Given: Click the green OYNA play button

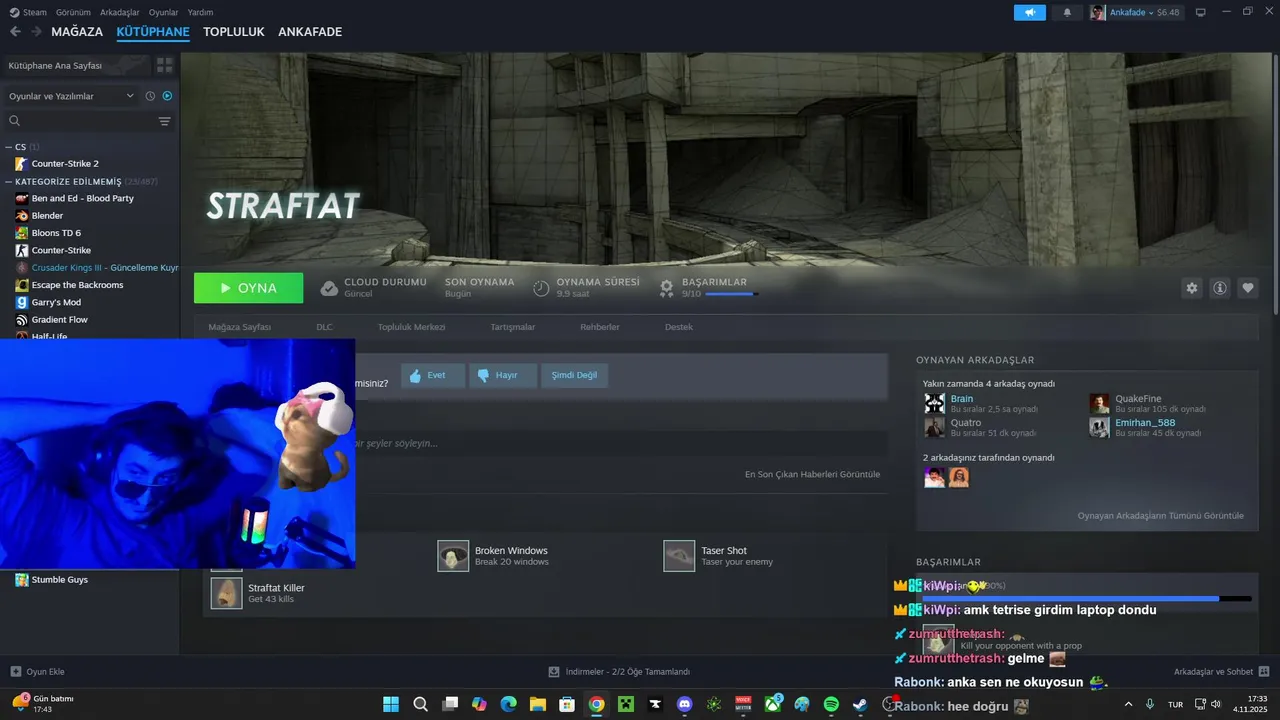Looking at the screenshot, I should pyautogui.click(x=248, y=288).
